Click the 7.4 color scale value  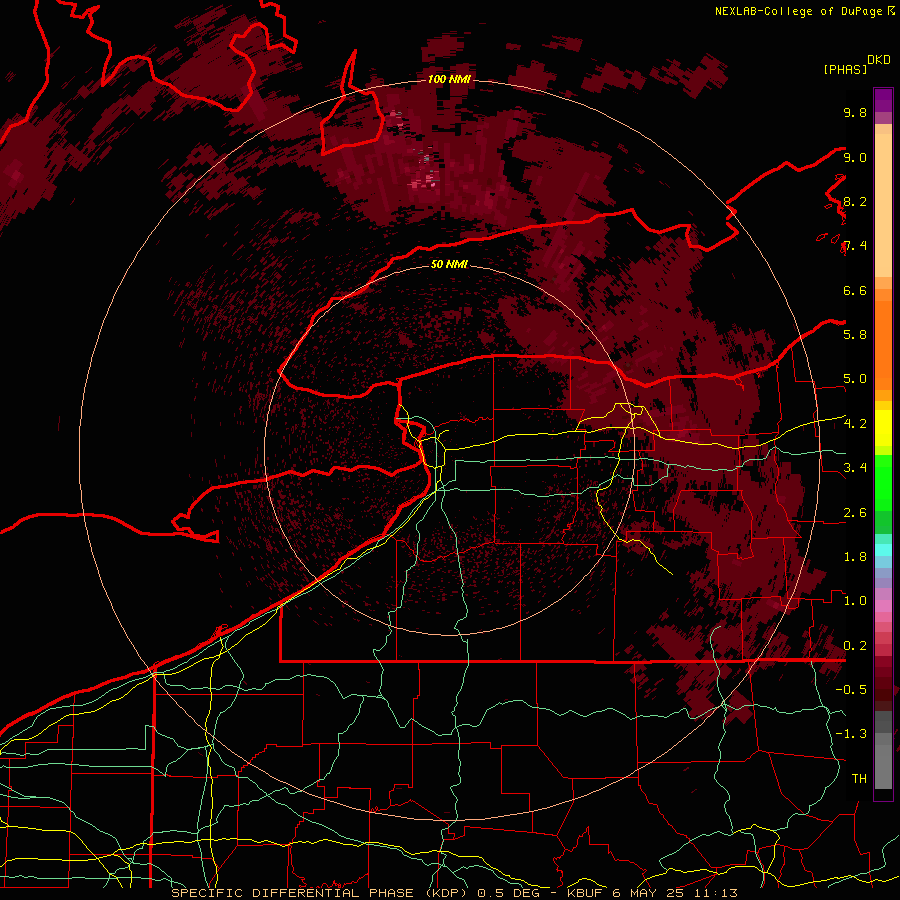(855, 246)
